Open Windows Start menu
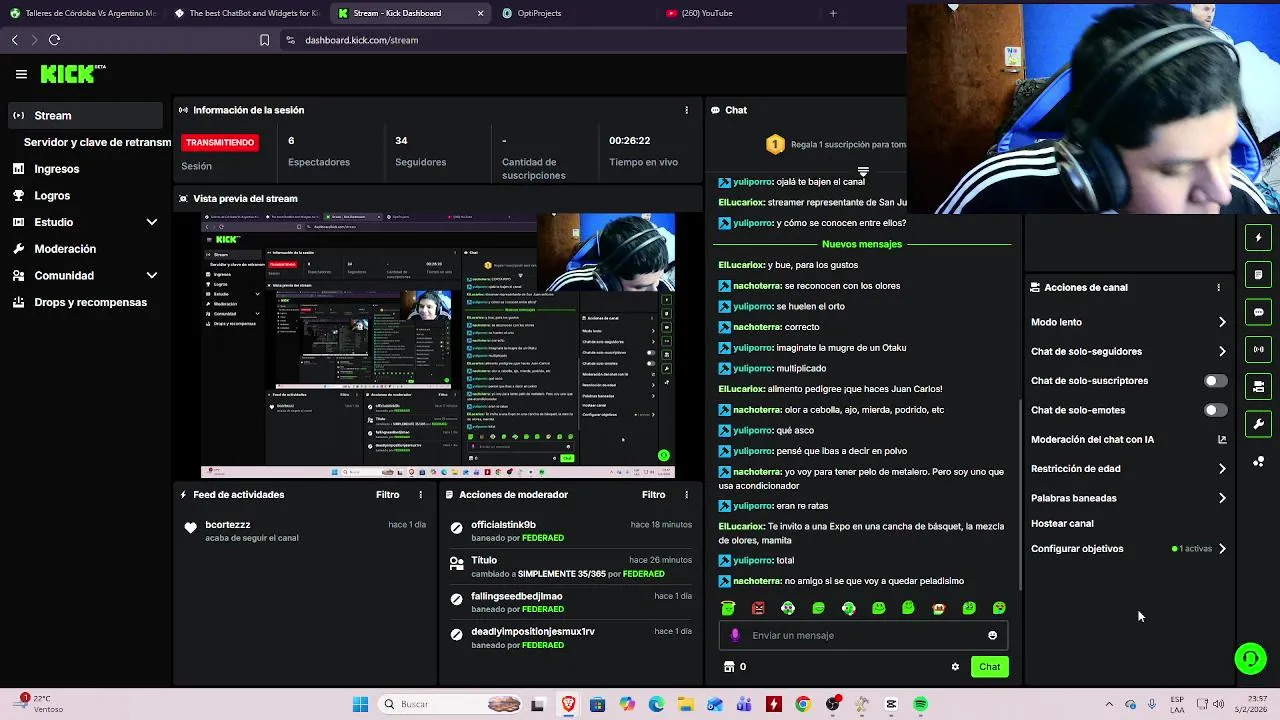 click(360, 704)
